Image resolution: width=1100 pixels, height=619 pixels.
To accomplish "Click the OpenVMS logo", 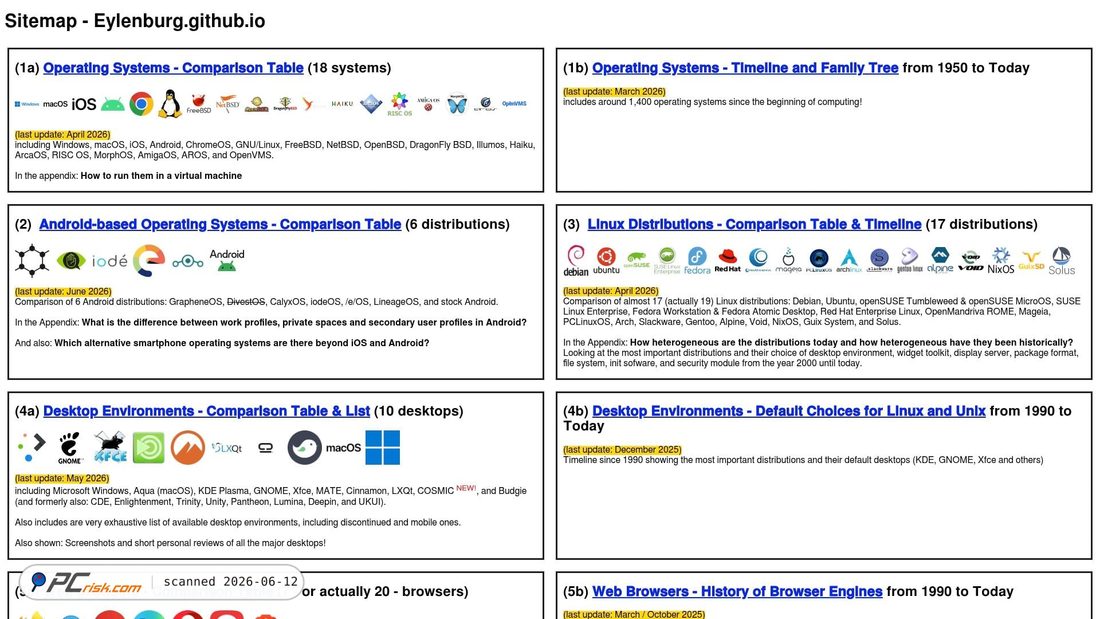I will (514, 104).
